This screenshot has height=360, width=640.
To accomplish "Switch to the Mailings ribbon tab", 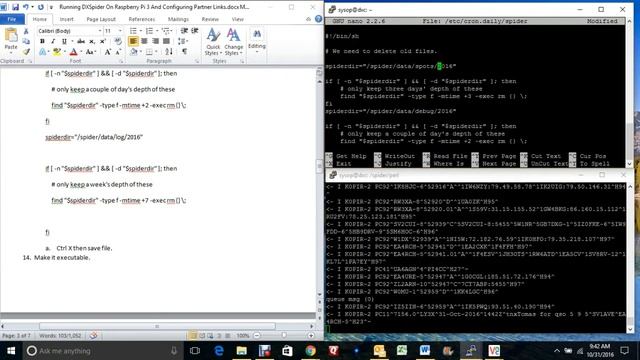I will pyautogui.click(x=178, y=19).
